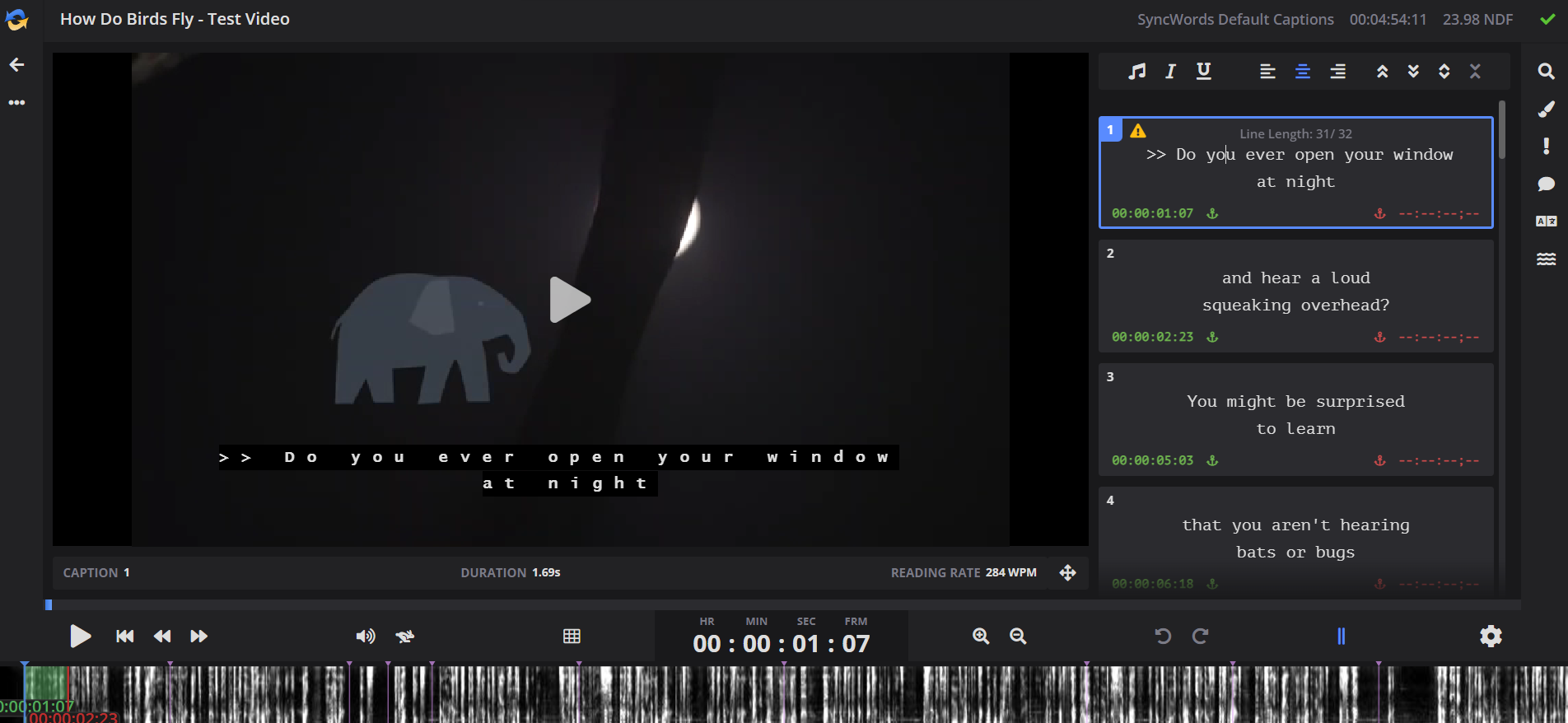
Task: Click the back arrow to exit editor
Action: pyautogui.click(x=17, y=65)
